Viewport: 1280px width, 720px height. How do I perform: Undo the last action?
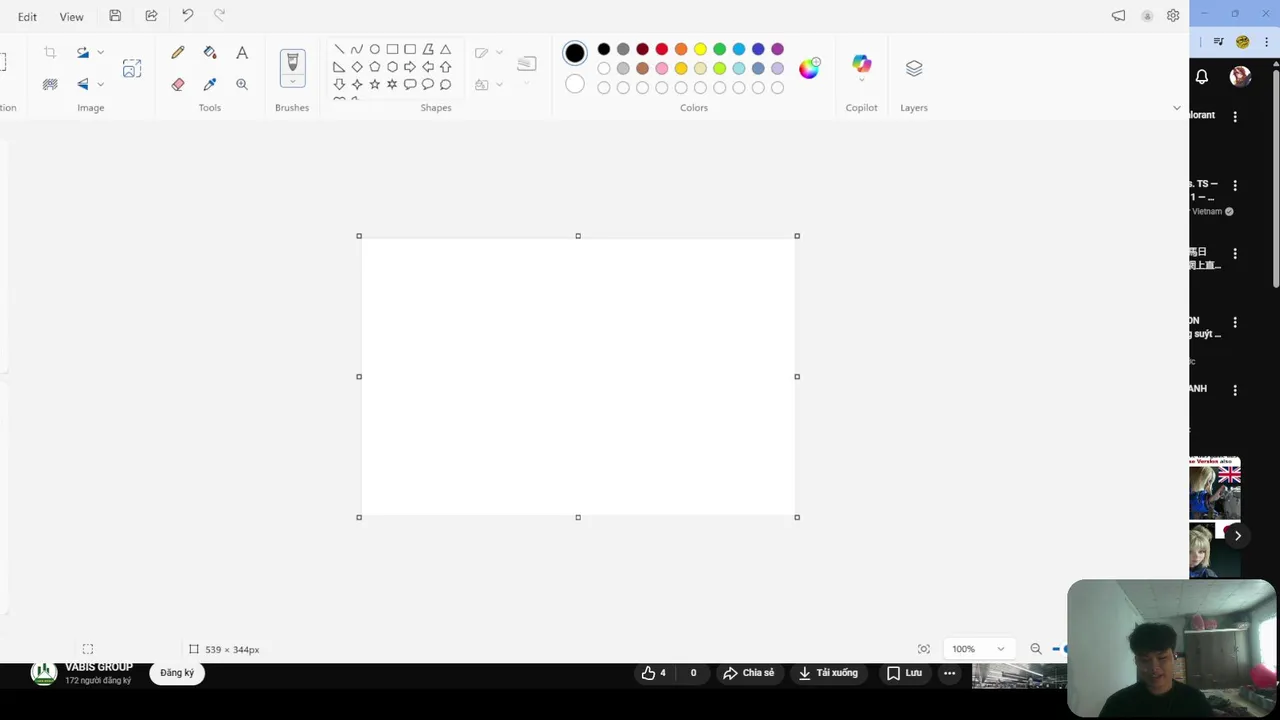(x=187, y=16)
